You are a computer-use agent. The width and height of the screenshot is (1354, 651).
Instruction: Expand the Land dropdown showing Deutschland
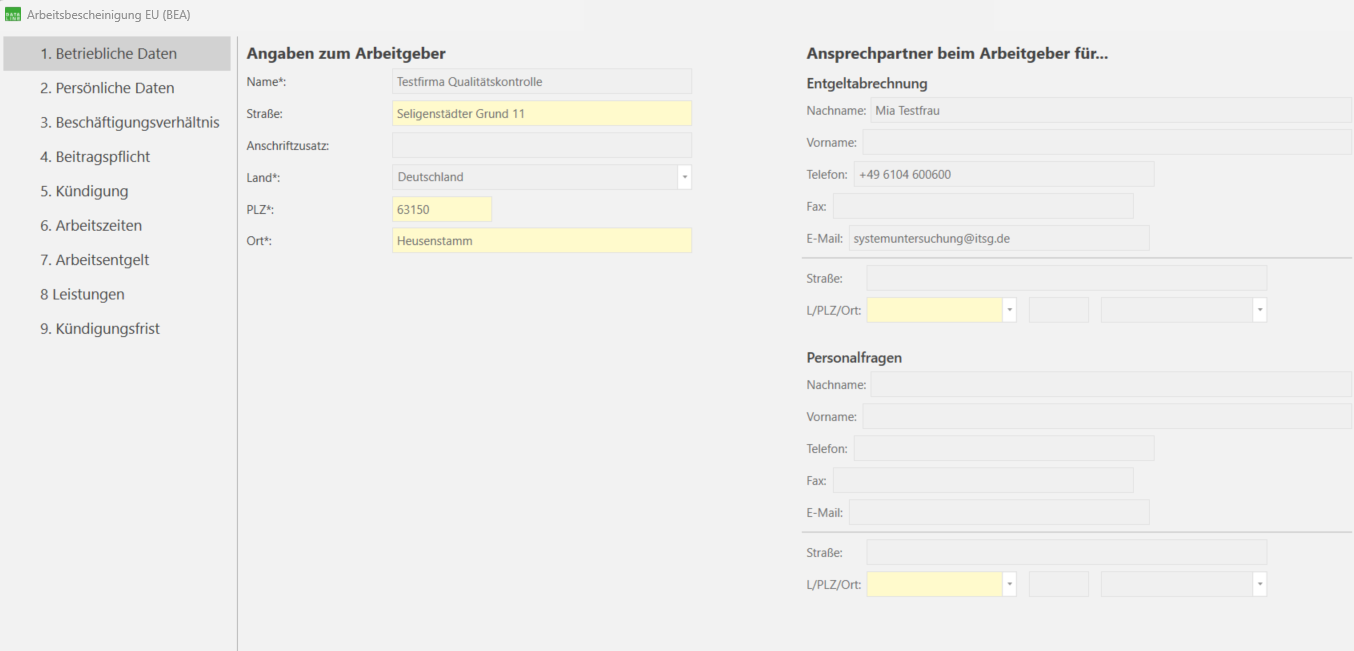coord(684,177)
